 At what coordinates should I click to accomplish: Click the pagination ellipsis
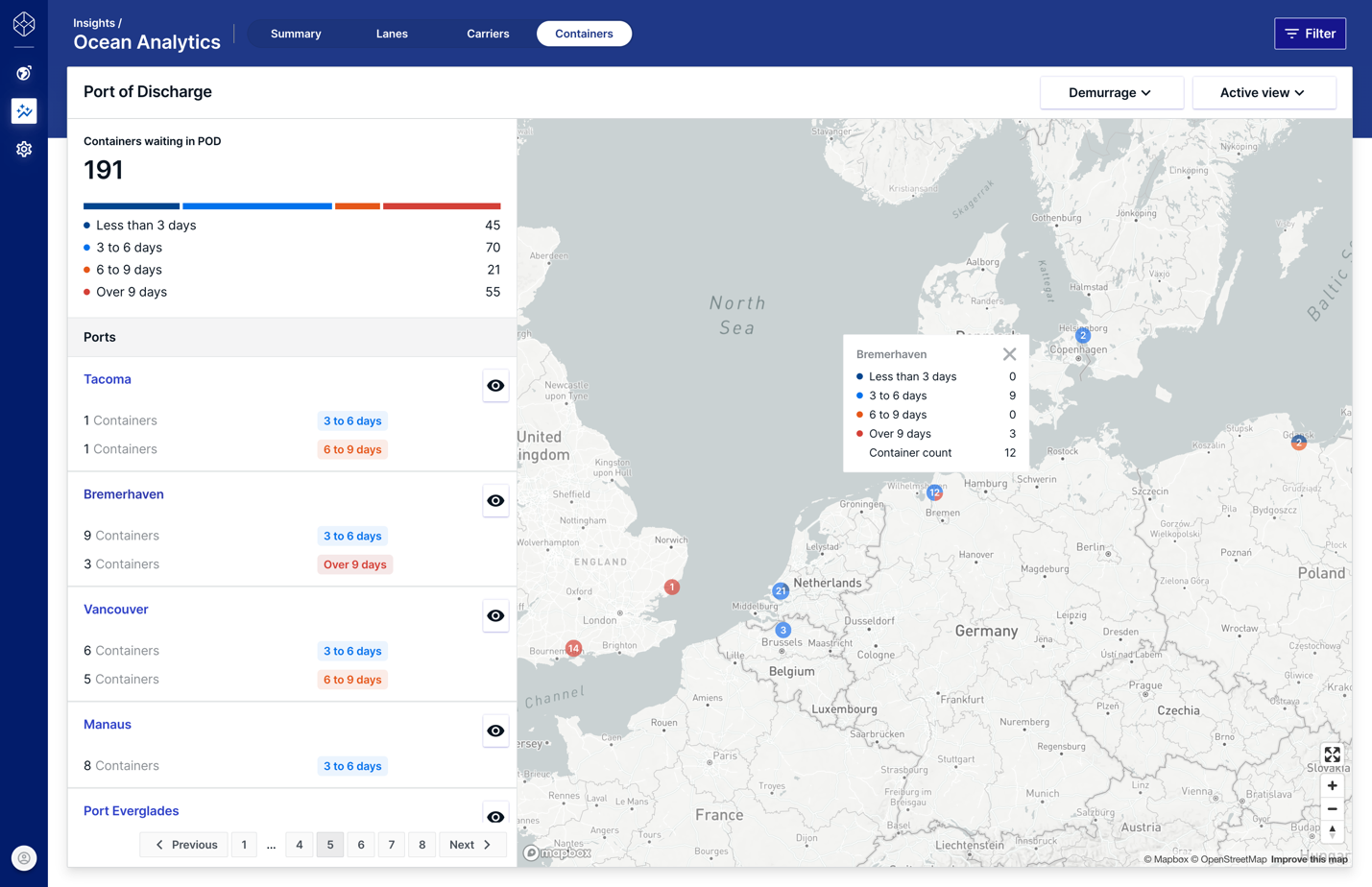pos(272,846)
